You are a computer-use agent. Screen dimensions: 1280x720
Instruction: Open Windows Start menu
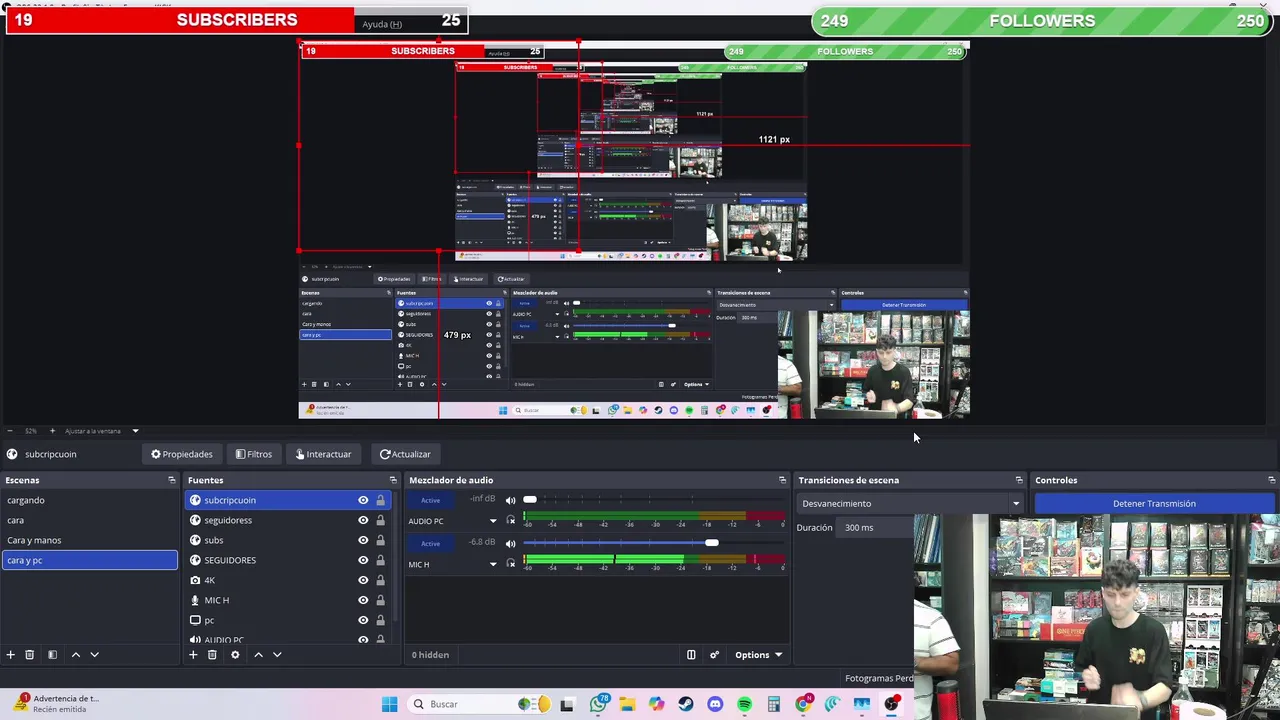(x=389, y=704)
